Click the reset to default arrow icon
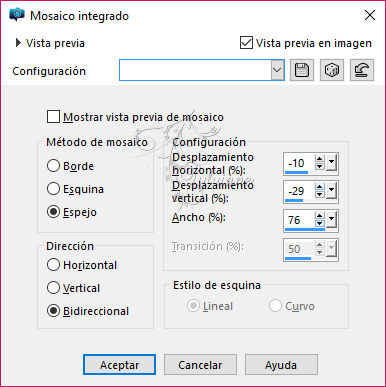 click(362, 70)
